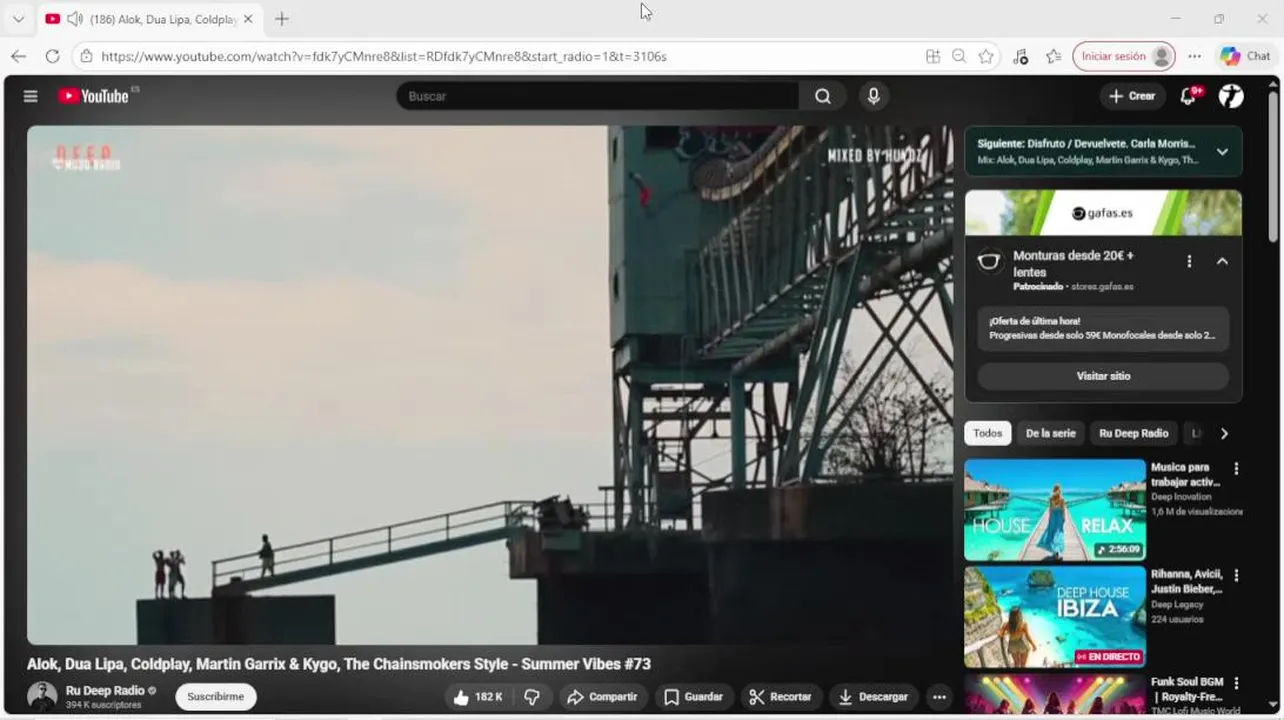Click the gafas.es ad banner

coord(1103,213)
